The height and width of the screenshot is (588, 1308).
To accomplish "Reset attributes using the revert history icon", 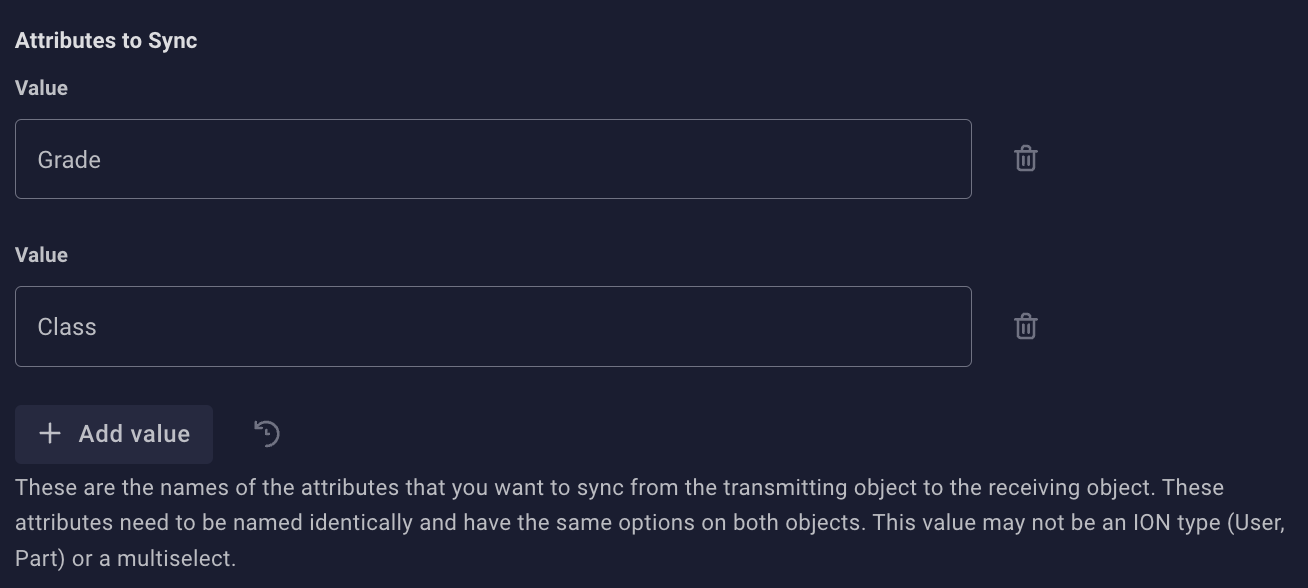I will pyautogui.click(x=267, y=433).
